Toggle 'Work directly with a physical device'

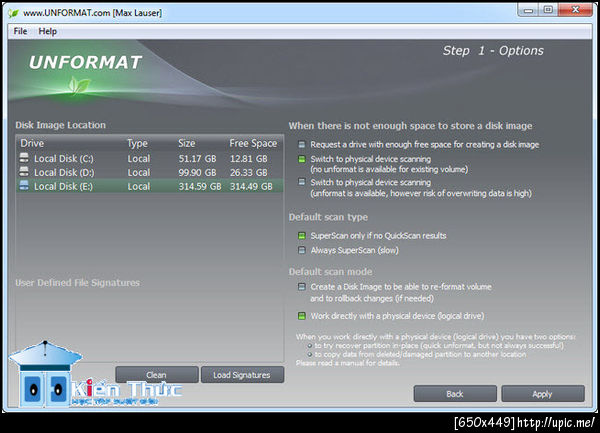302,316
